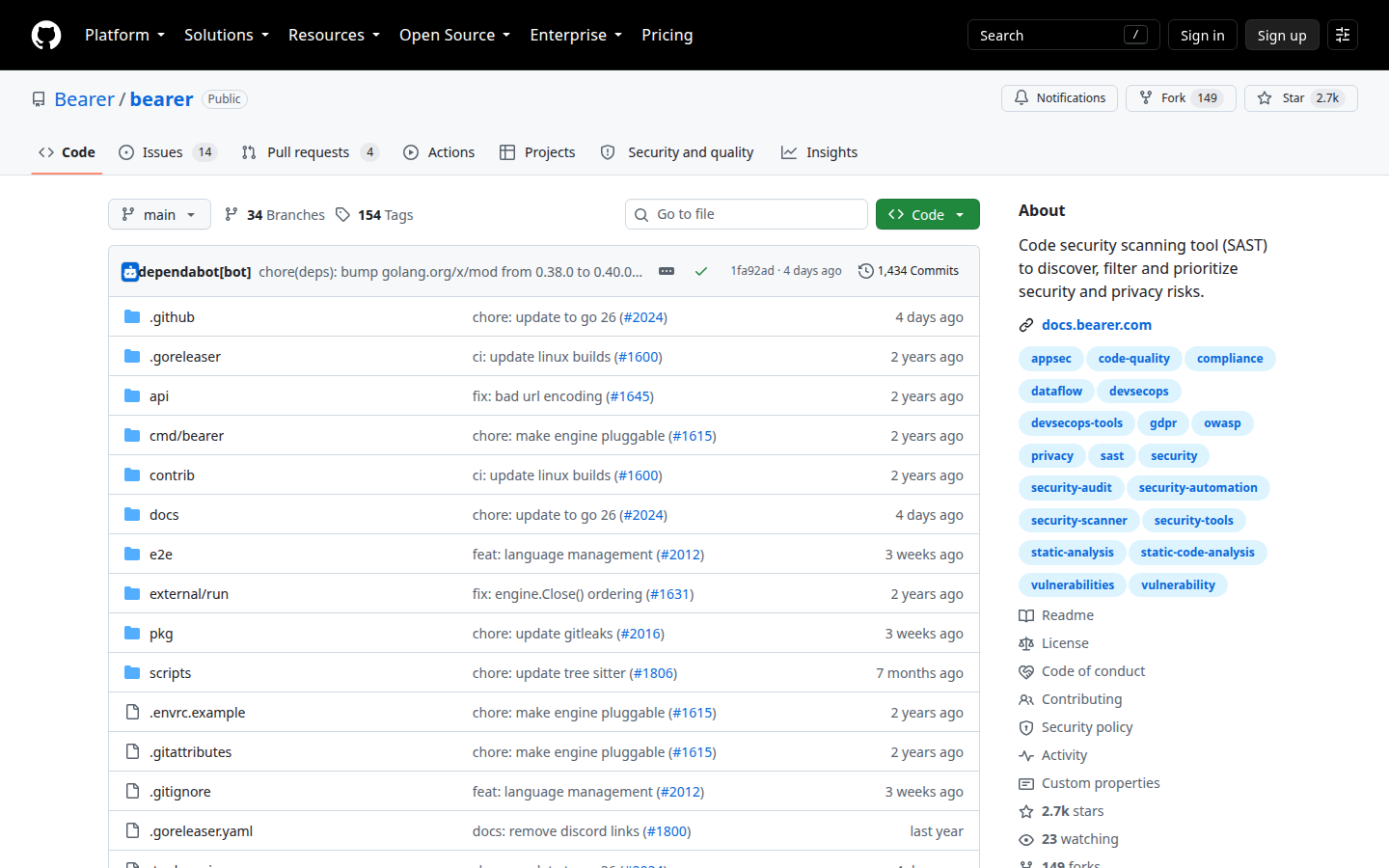
Task: Click the GitHub logo icon
Action: point(46,35)
